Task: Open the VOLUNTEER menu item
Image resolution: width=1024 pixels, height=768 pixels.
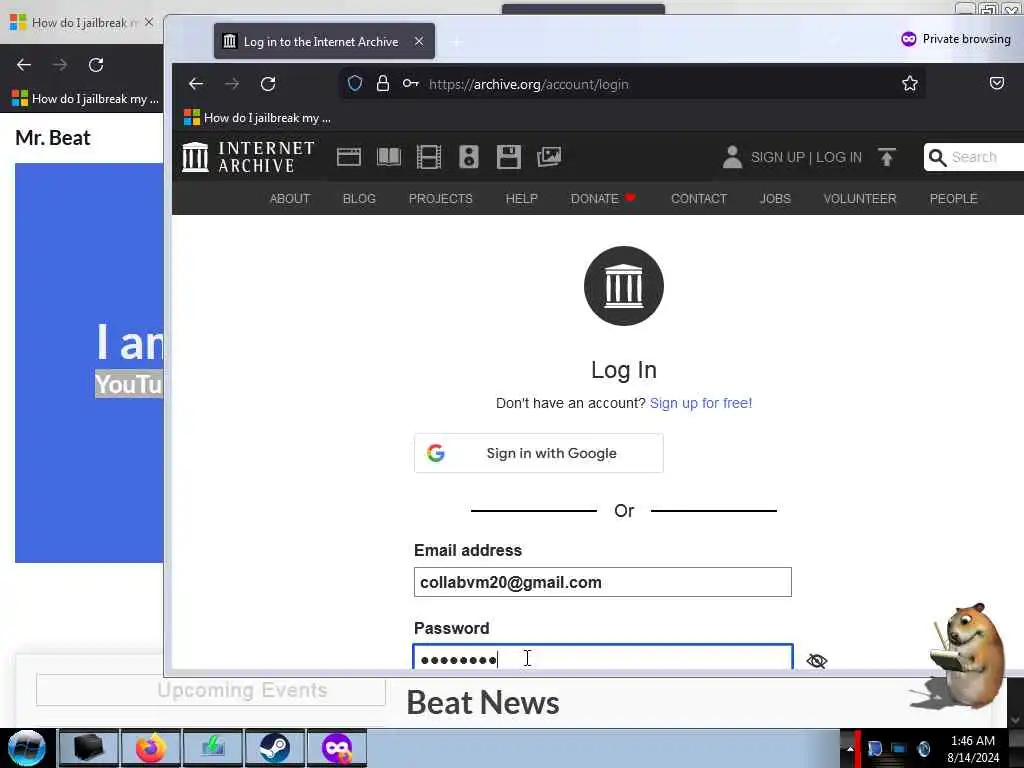Action: click(859, 199)
